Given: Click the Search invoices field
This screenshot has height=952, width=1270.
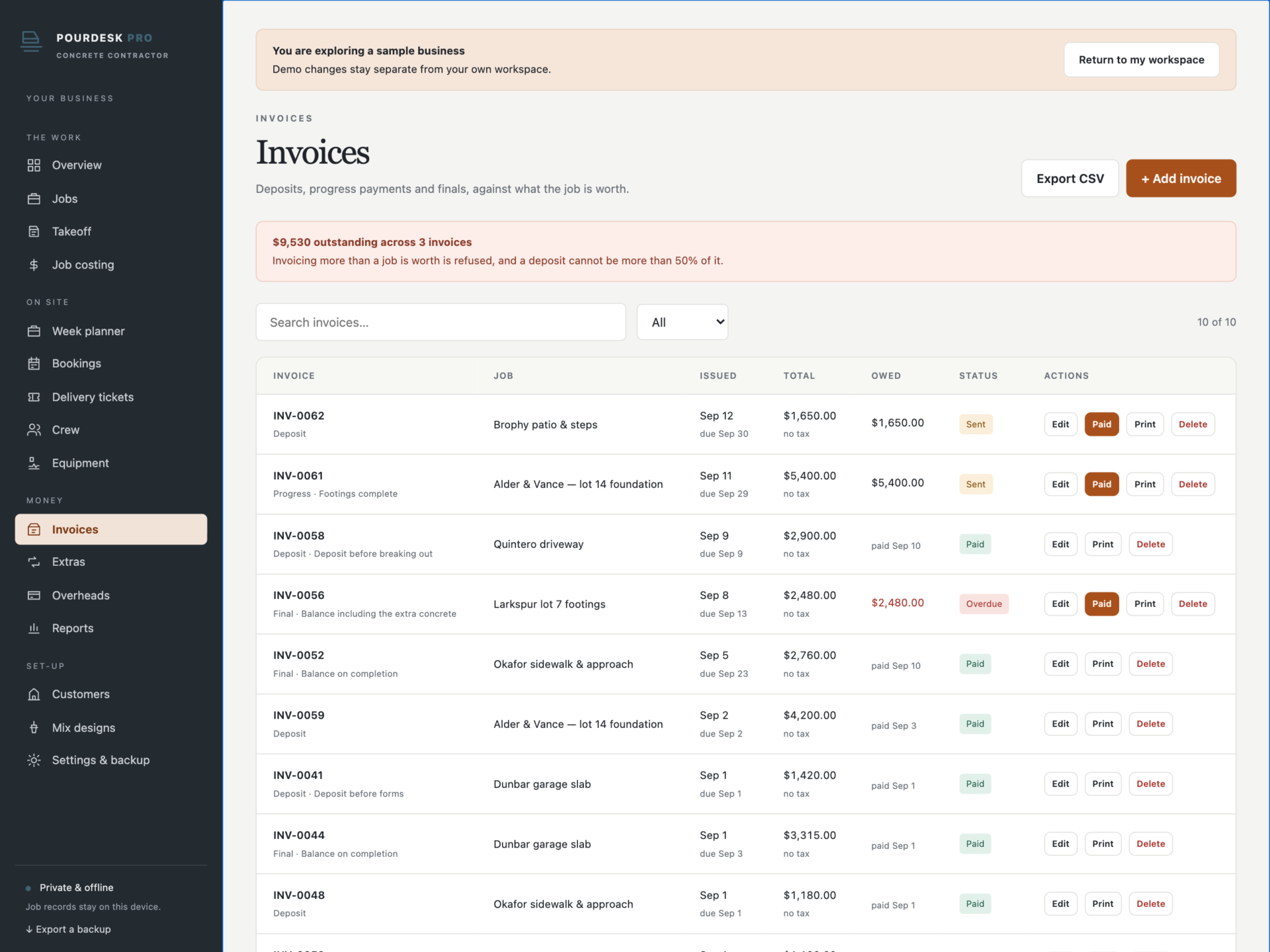Looking at the screenshot, I should pyautogui.click(x=441, y=322).
